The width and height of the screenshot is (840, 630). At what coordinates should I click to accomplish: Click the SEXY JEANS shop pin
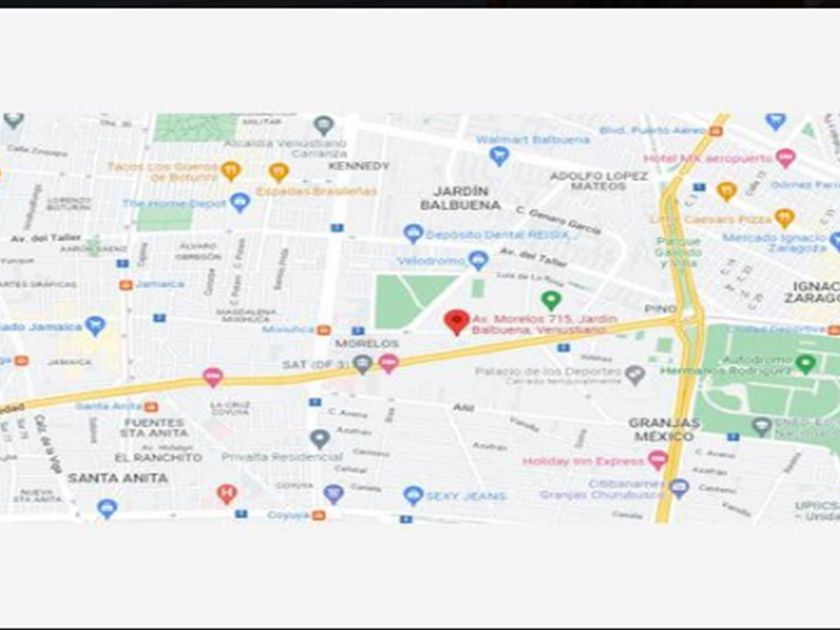point(413,496)
